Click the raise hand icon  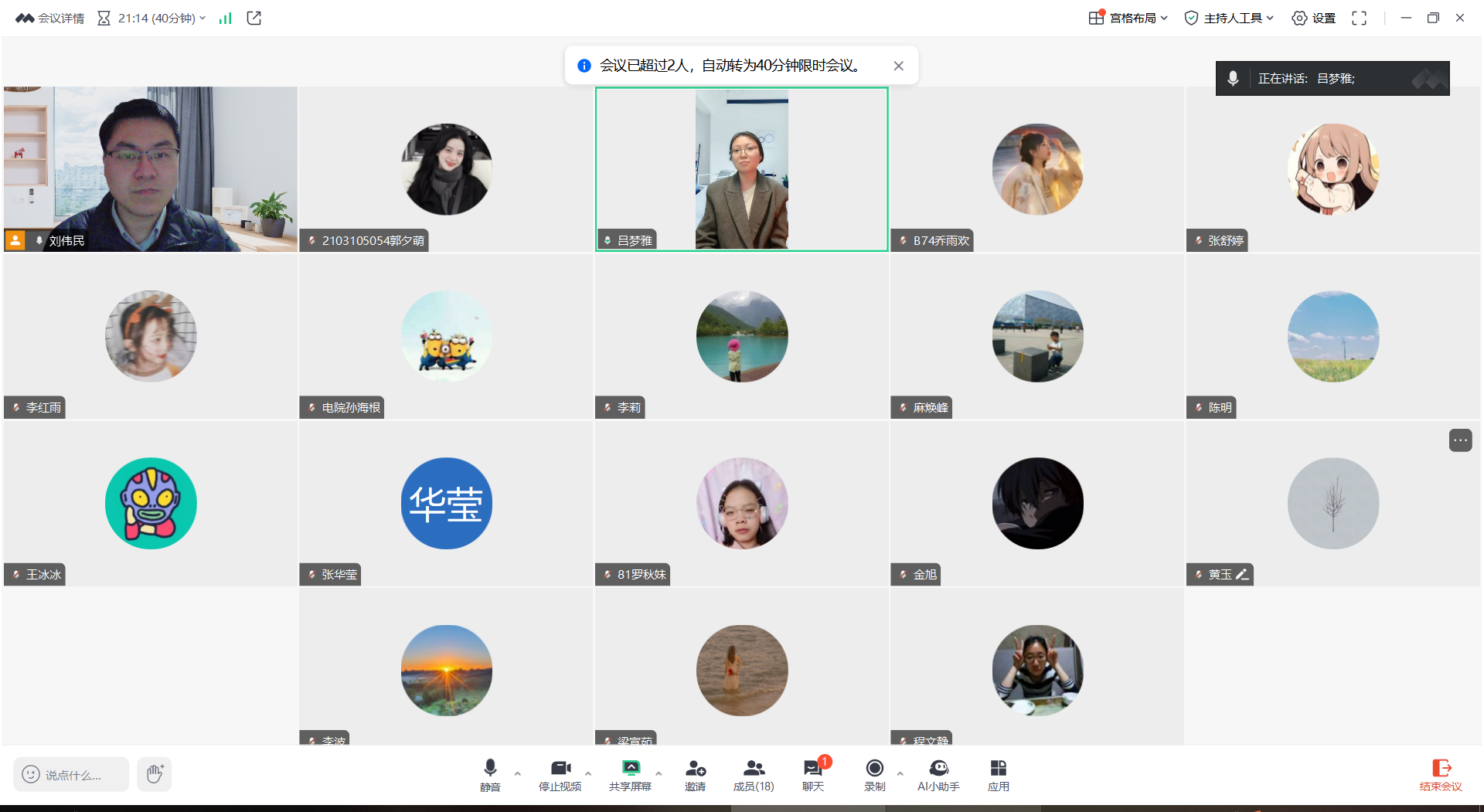click(x=155, y=774)
